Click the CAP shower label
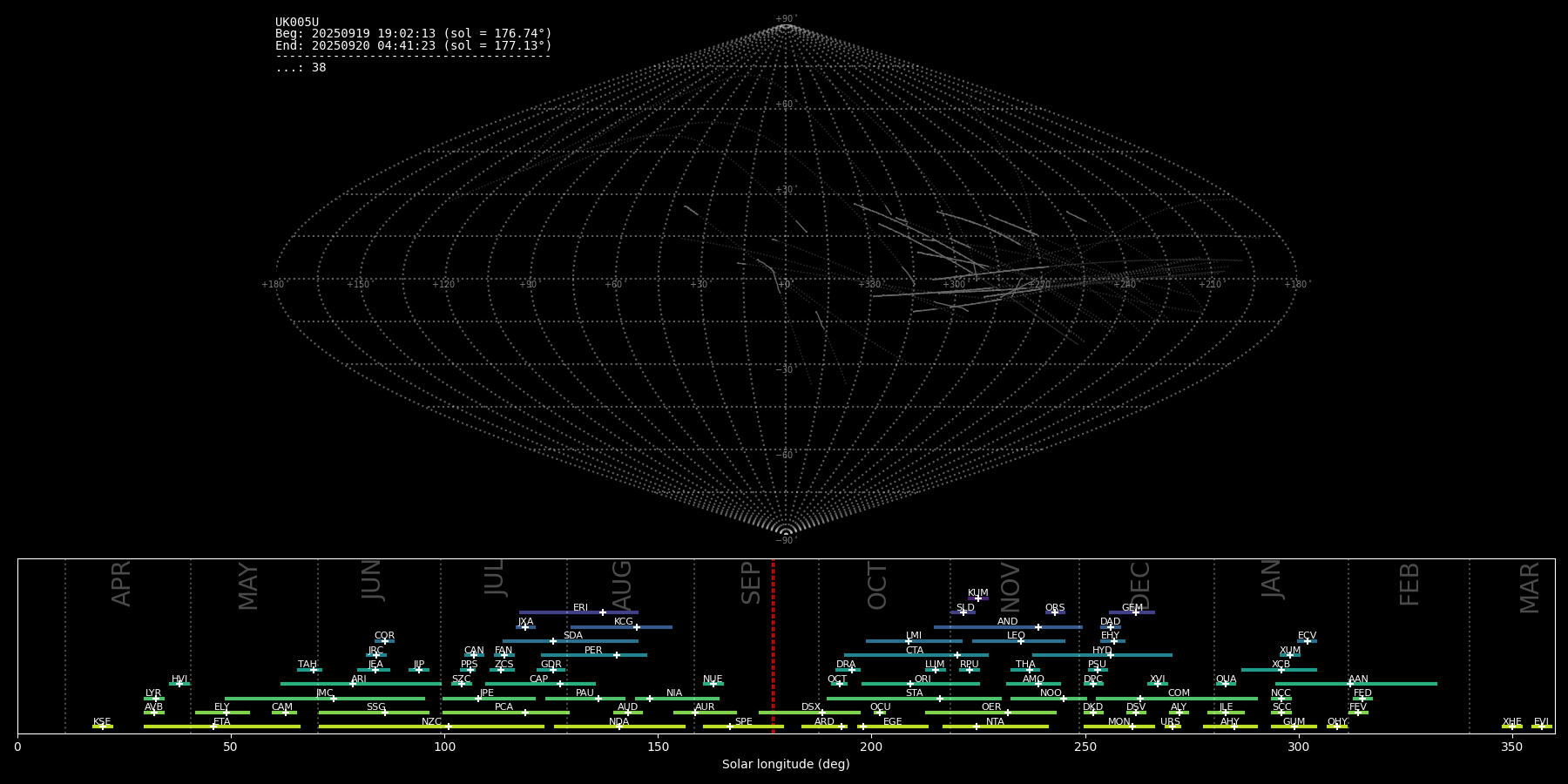Image resolution: width=1568 pixels, height=784 pixels. point(539,679)
